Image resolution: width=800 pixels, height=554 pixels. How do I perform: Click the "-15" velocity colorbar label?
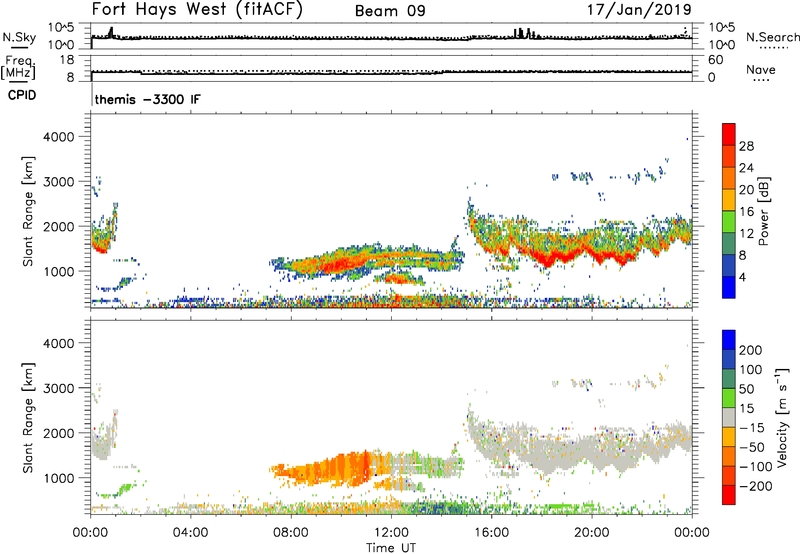click(752, 427)
